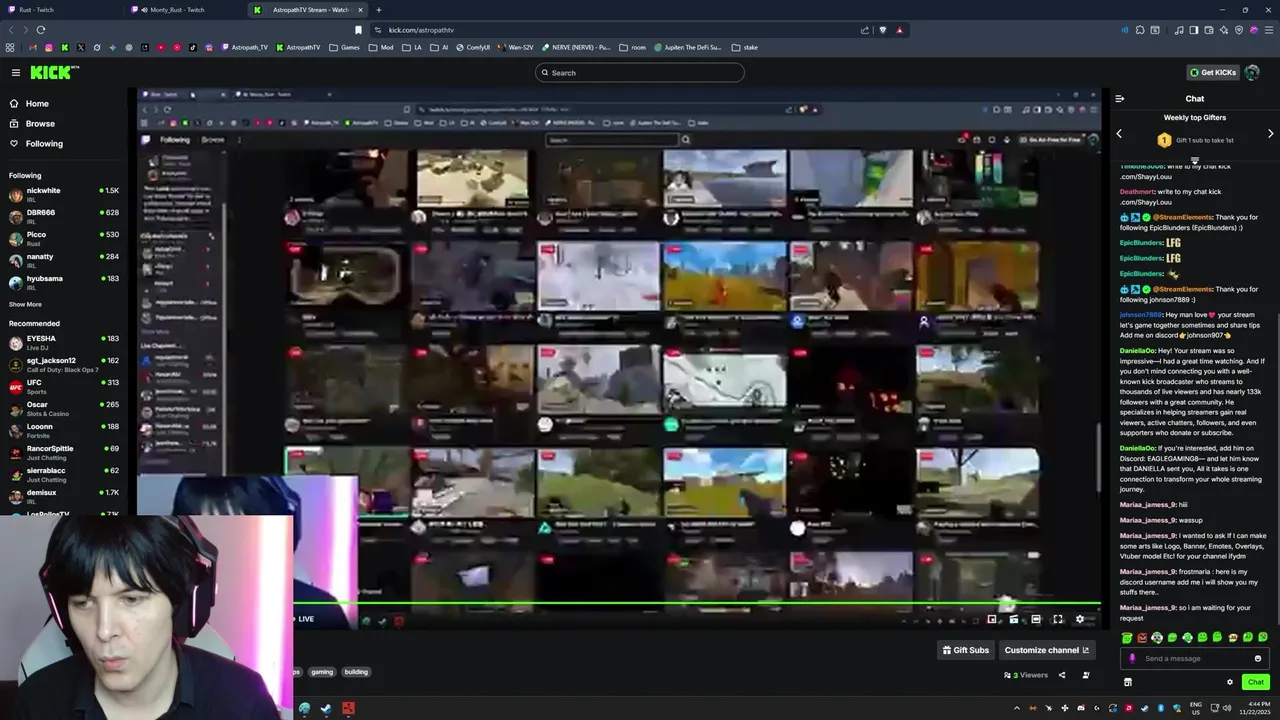This screenshot has height=720, width=1280.
Task: Send message with green Chat button
Action: pos(1256,682)
